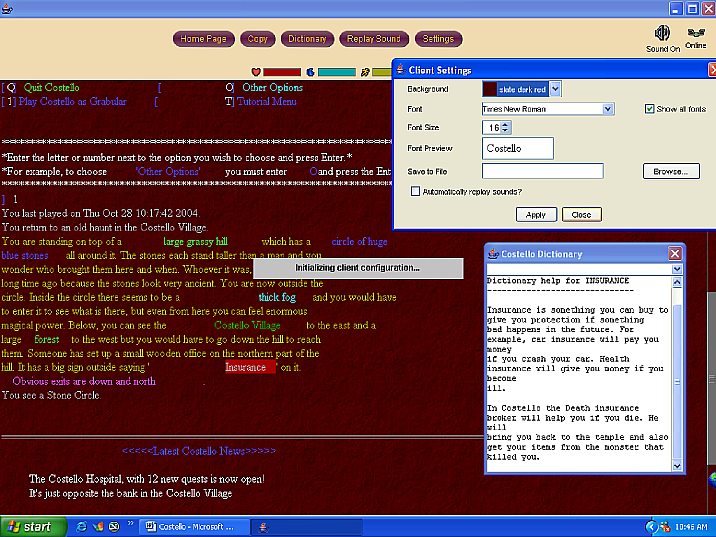Image resolution: width=716 pixels, height=537 pixels.
Task: Click the 'Other Options' example text
Action: click(168, 172)
